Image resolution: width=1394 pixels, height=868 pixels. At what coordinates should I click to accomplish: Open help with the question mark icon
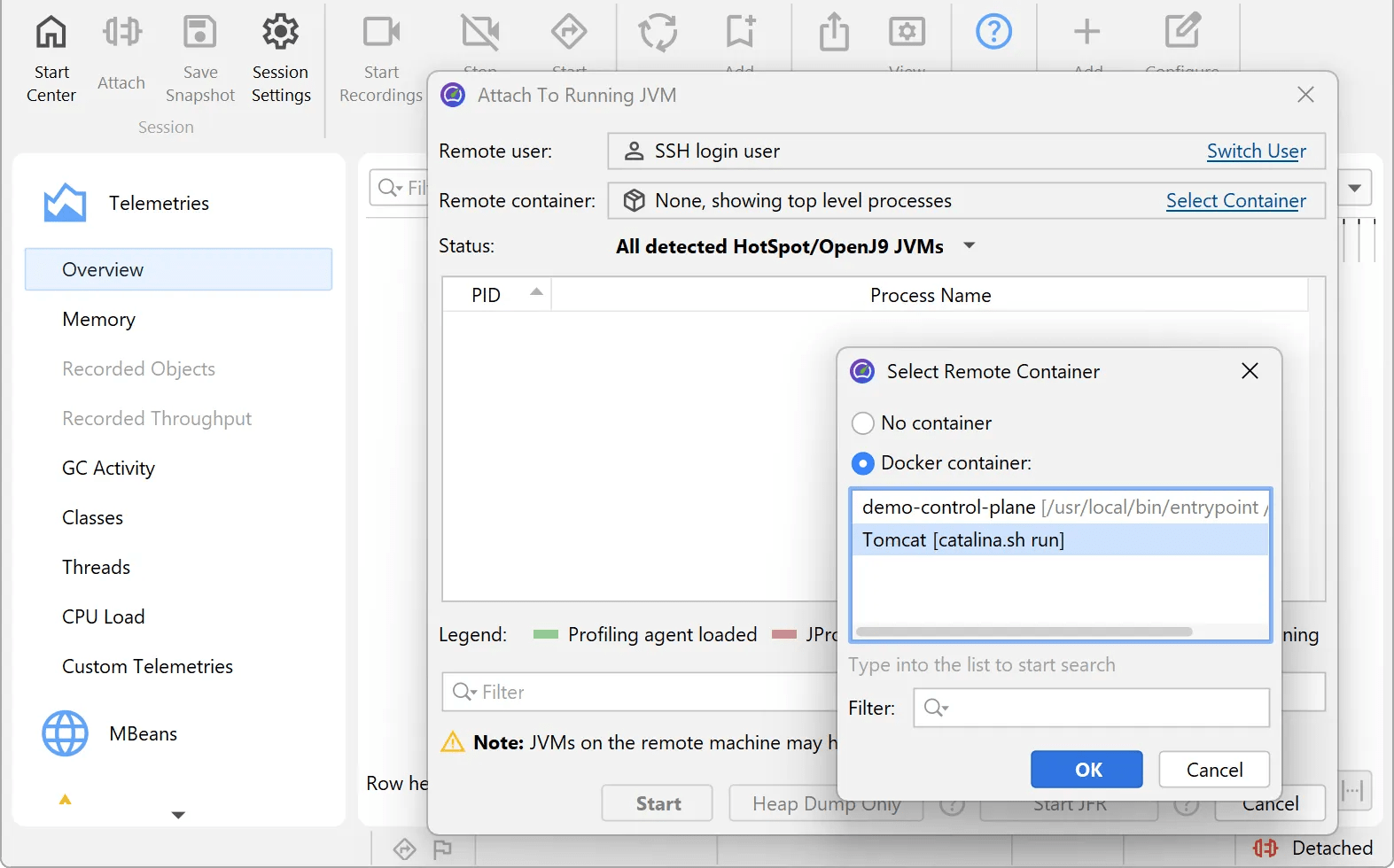pyautogui.click(x=993, y=32)
